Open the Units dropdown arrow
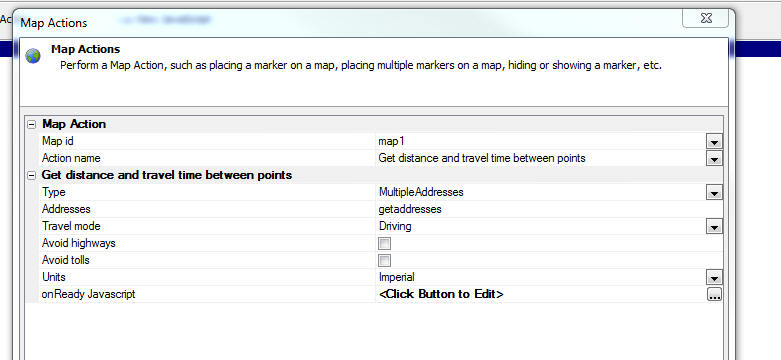The height and width of the screenshot is (360, 781). coord(714,277)
